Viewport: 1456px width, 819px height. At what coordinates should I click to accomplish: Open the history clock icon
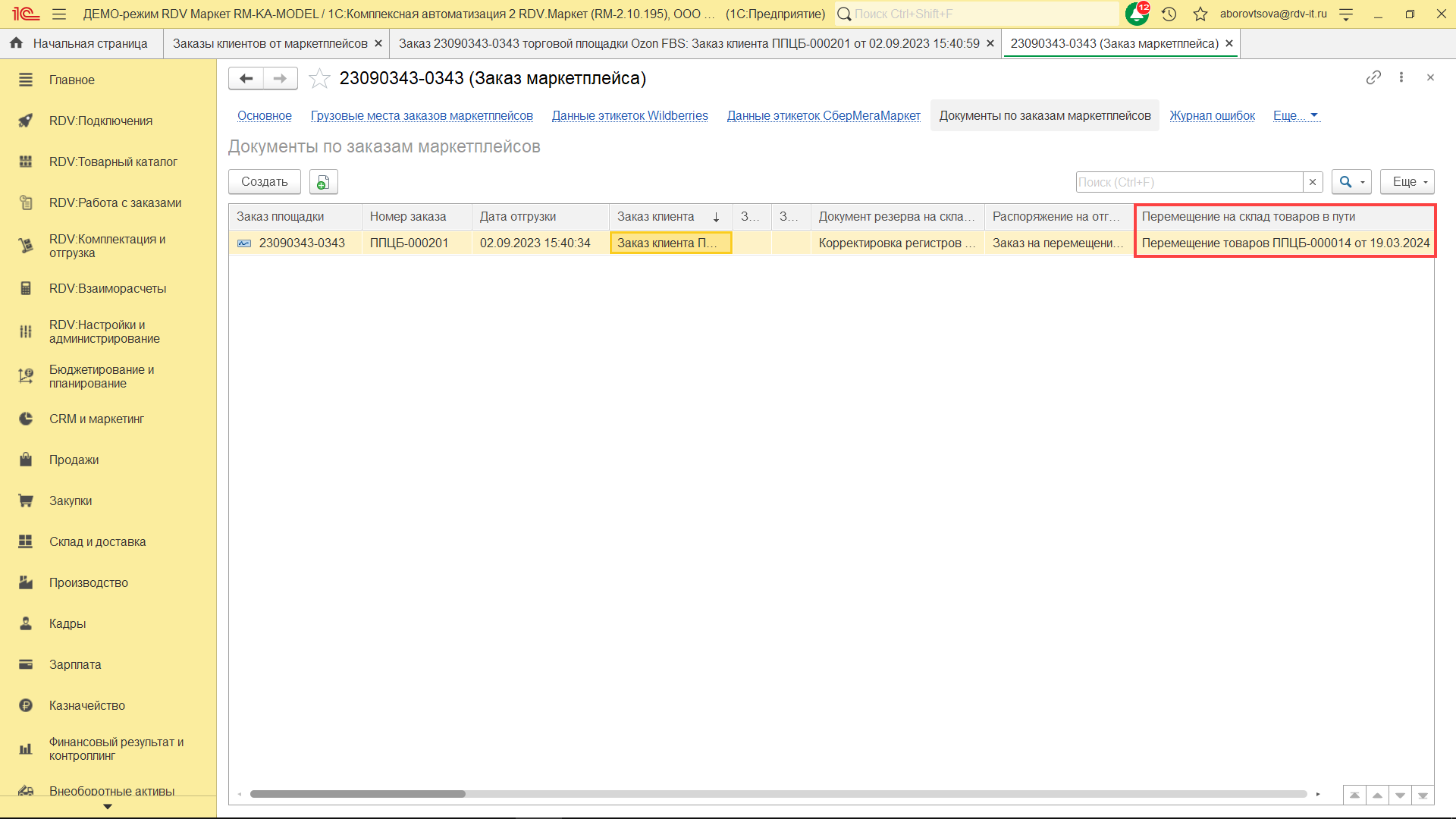[x=1169, y=14]
